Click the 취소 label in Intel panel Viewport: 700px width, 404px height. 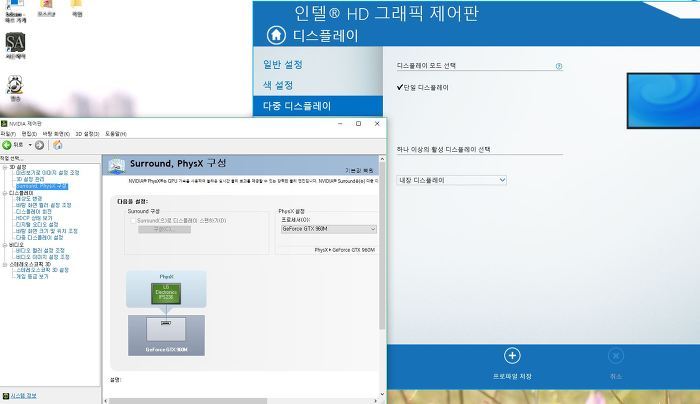pos(616,376)
